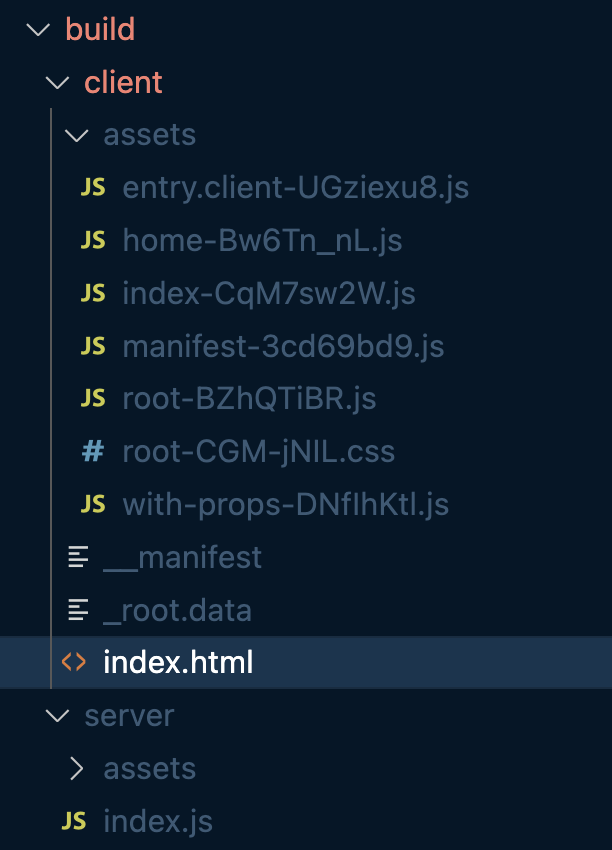Click the CSS hash icon for root-CGM-jNIL.css

pyautogui.click(x=92, y=451)
